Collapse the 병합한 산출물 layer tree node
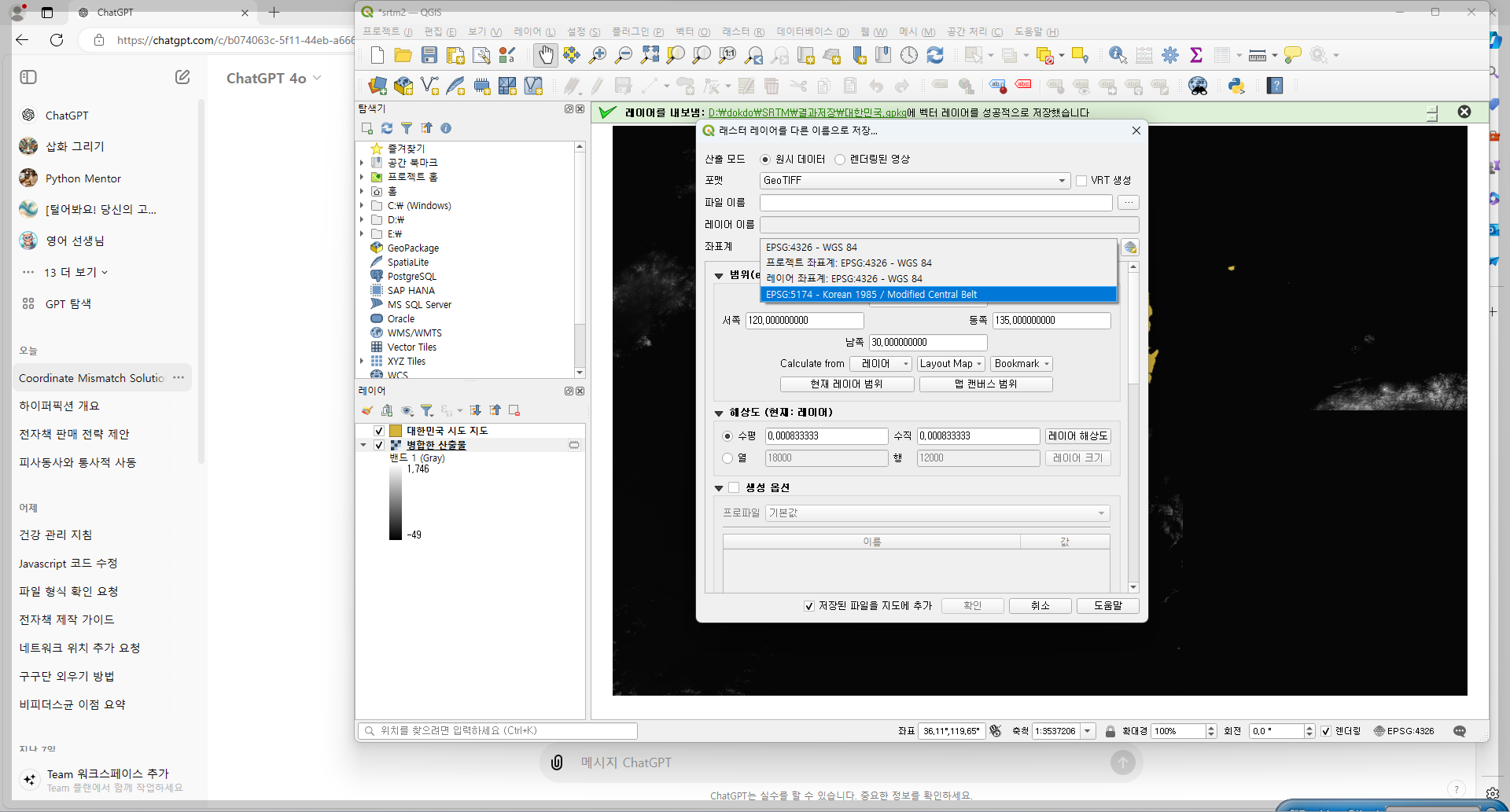This screenshot has width=1510, height=812. [363, 445]
